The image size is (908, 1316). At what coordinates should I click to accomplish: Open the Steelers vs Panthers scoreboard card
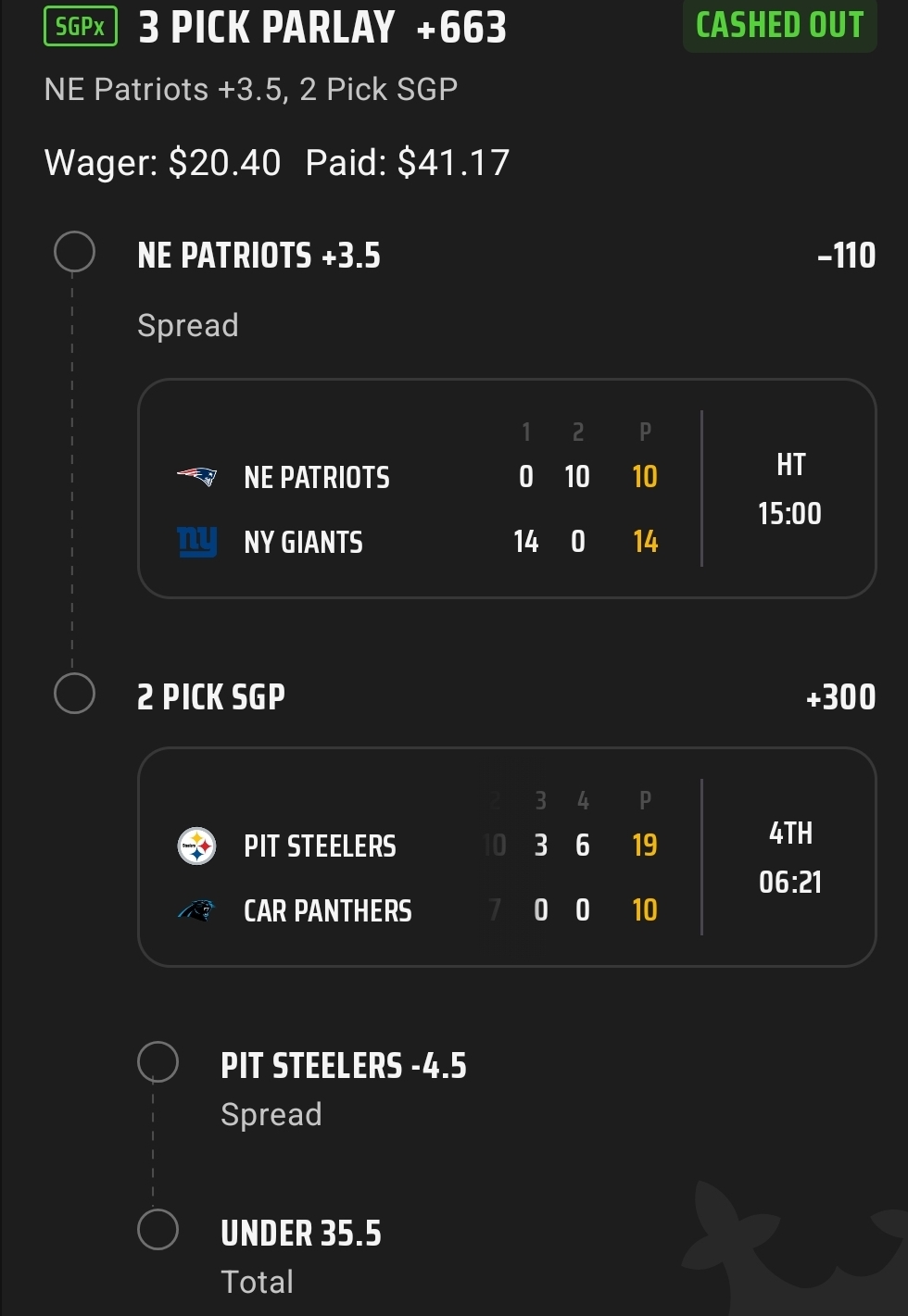507,857
